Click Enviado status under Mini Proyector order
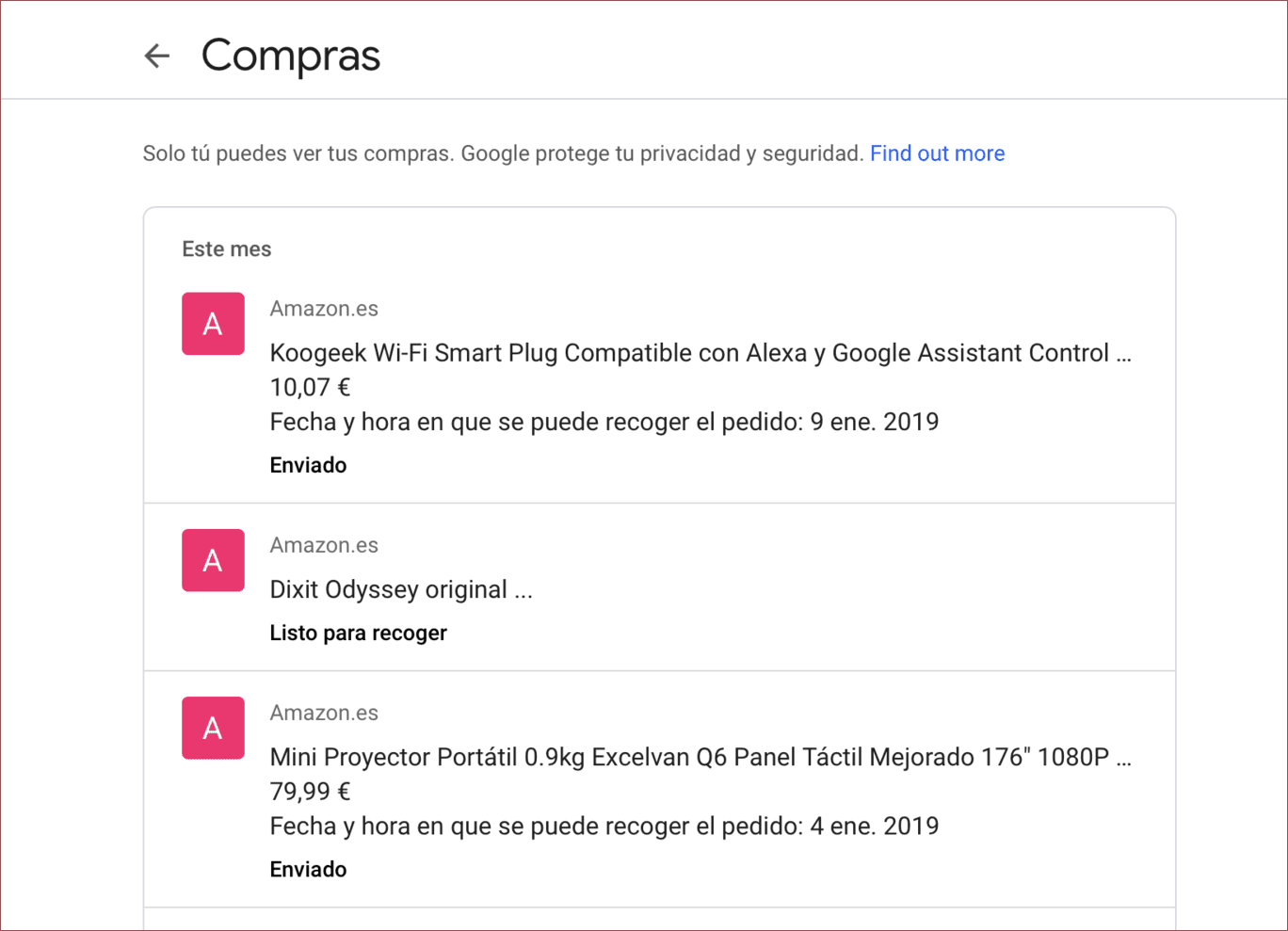Screen dimensions: 1288x931 (x=308, y=869)
